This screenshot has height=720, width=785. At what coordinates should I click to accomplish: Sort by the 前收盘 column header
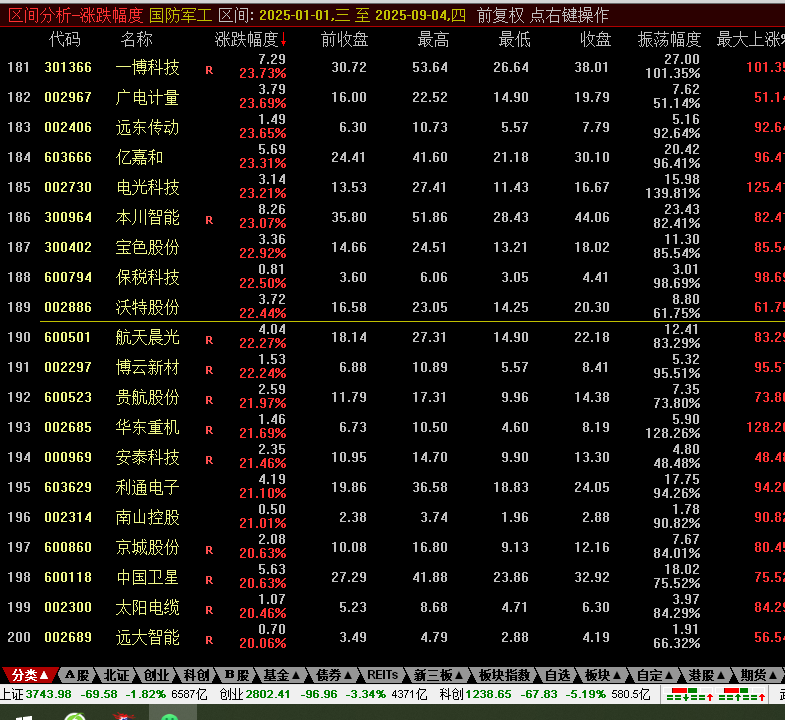(x=344, y=40)
